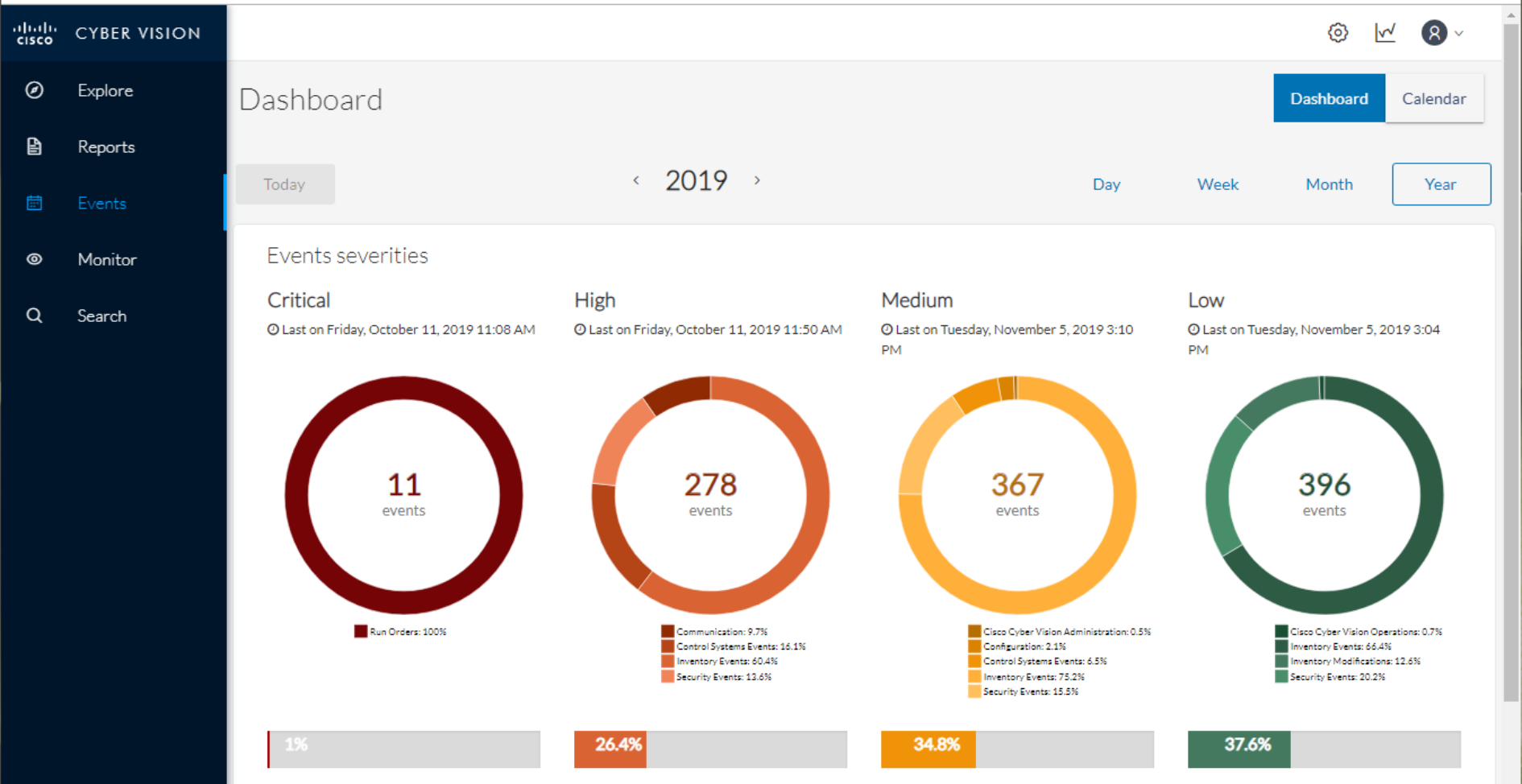Click the '367 events' count
Viewport: 1522px width, 784px height.
coord(1017,493)
